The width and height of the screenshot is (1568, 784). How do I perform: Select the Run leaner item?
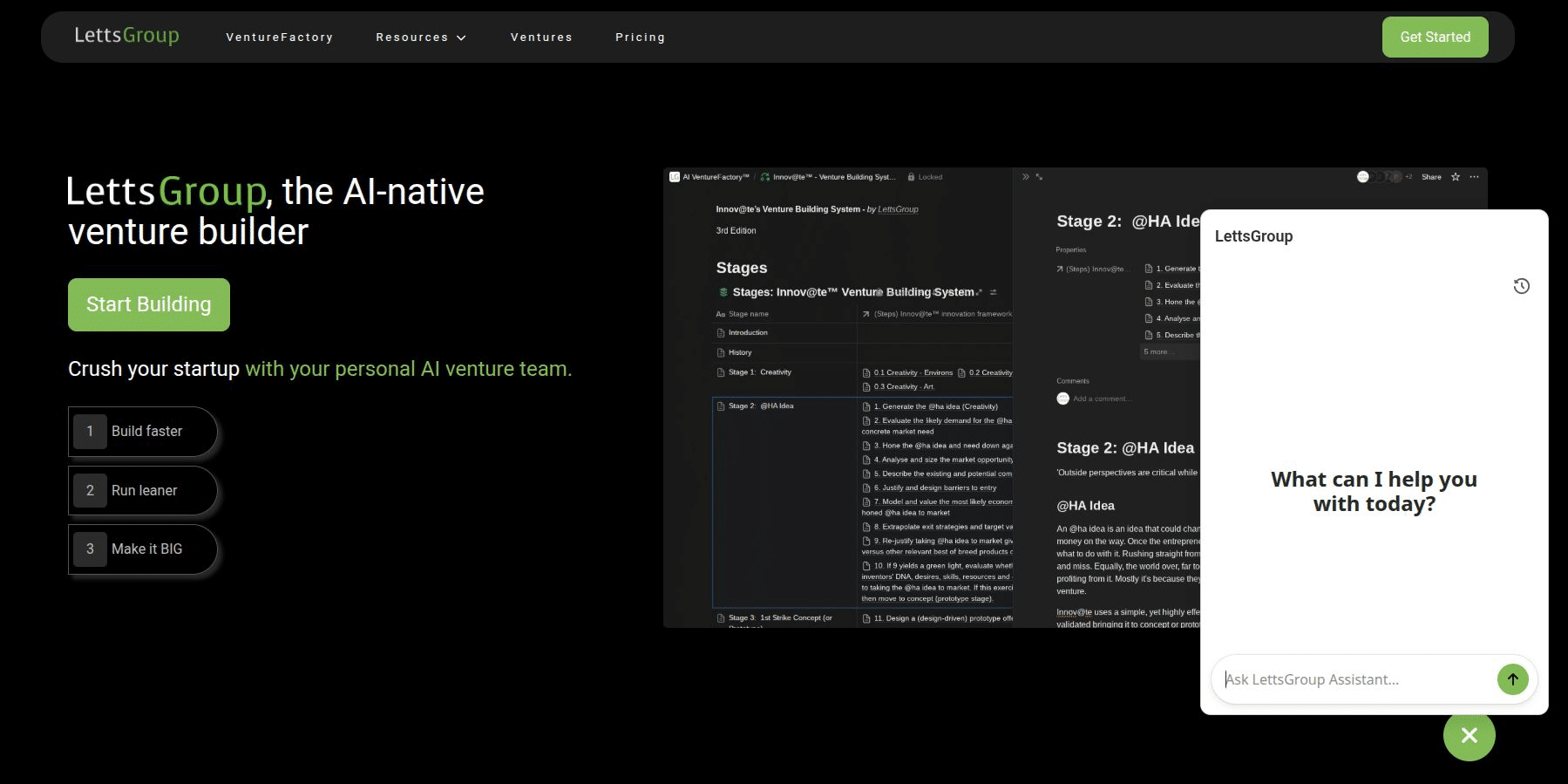point(143,491)
